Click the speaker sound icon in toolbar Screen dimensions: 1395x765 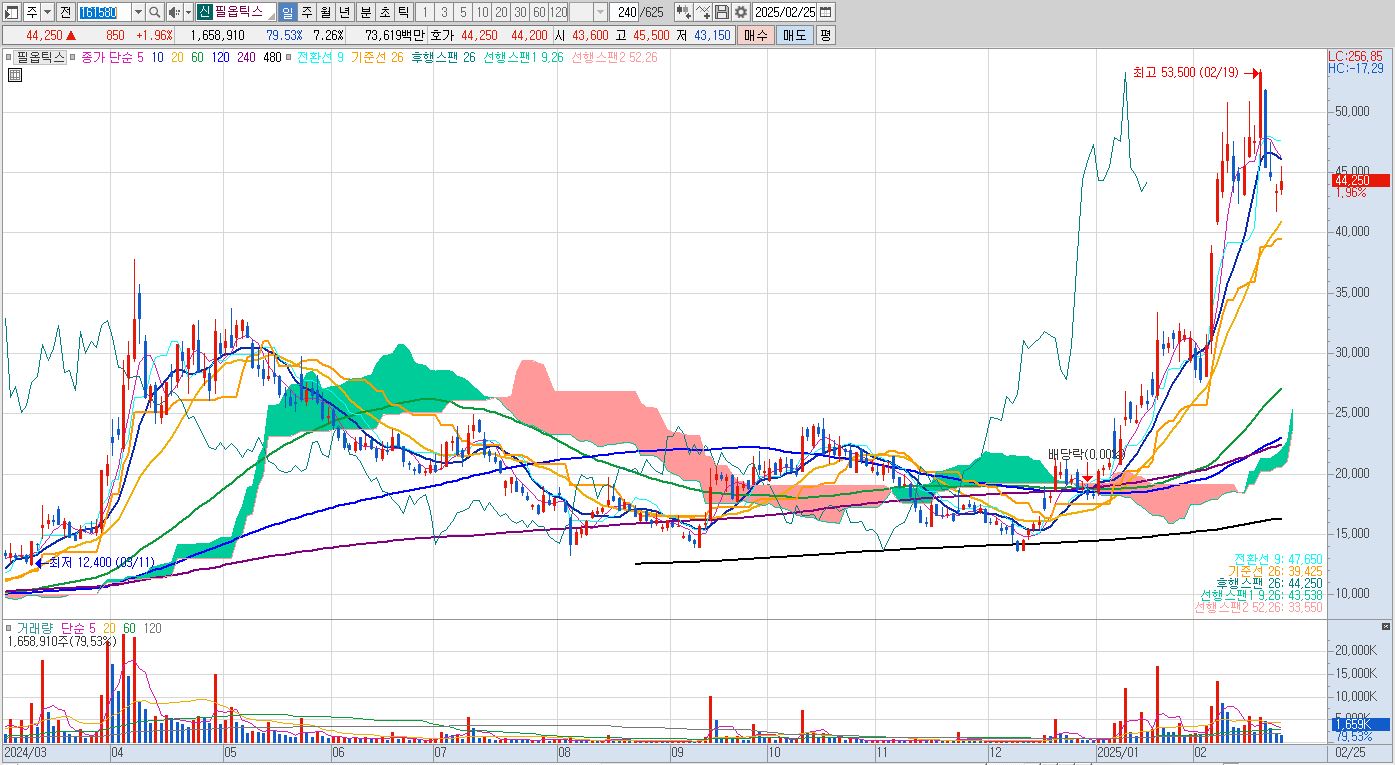[174, 12]
